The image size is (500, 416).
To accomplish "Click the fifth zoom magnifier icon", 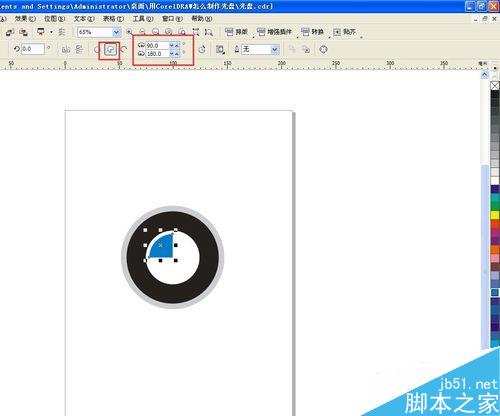I will pos(182,32).
